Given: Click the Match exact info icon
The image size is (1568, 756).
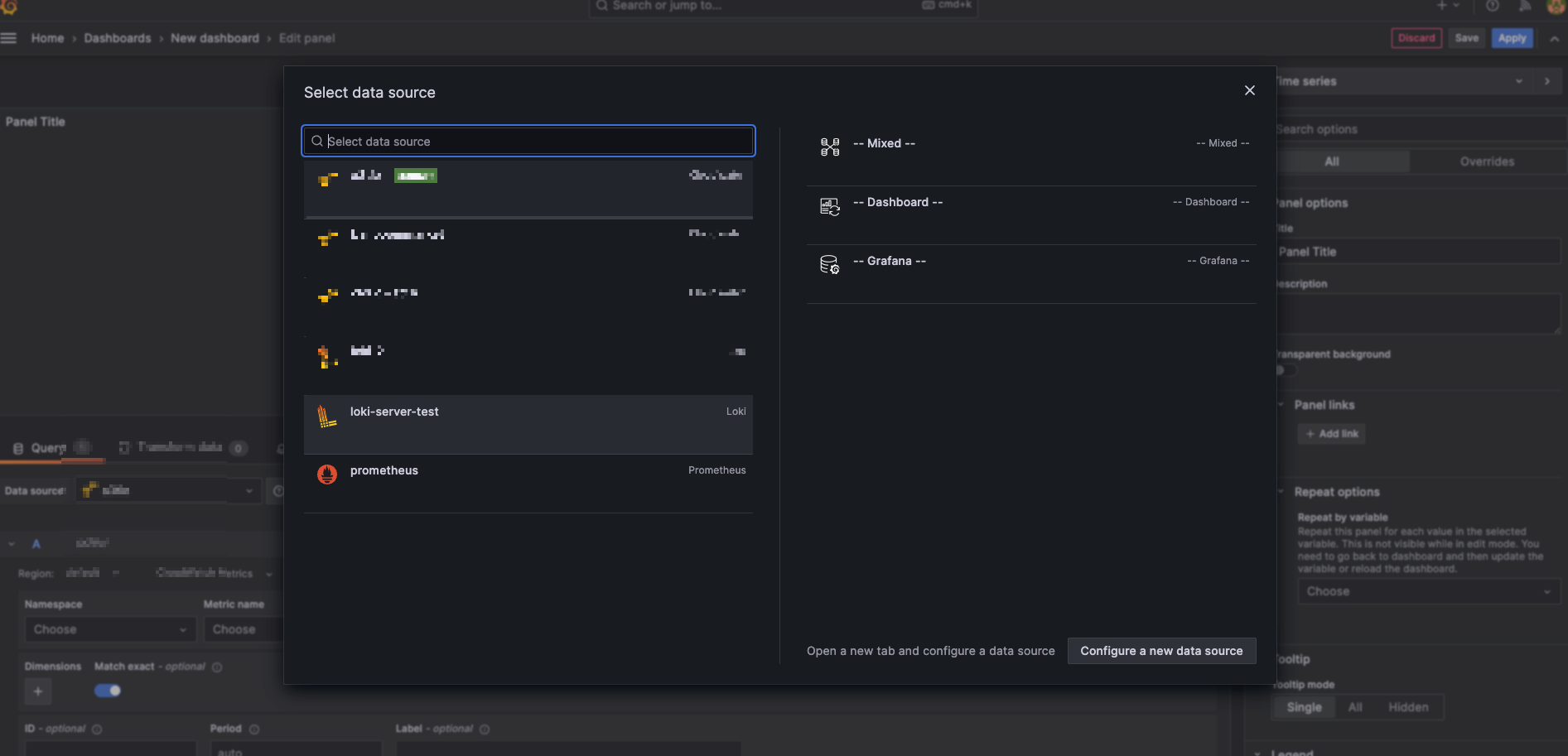Looking at the screenshot, I should pos(217,667).
